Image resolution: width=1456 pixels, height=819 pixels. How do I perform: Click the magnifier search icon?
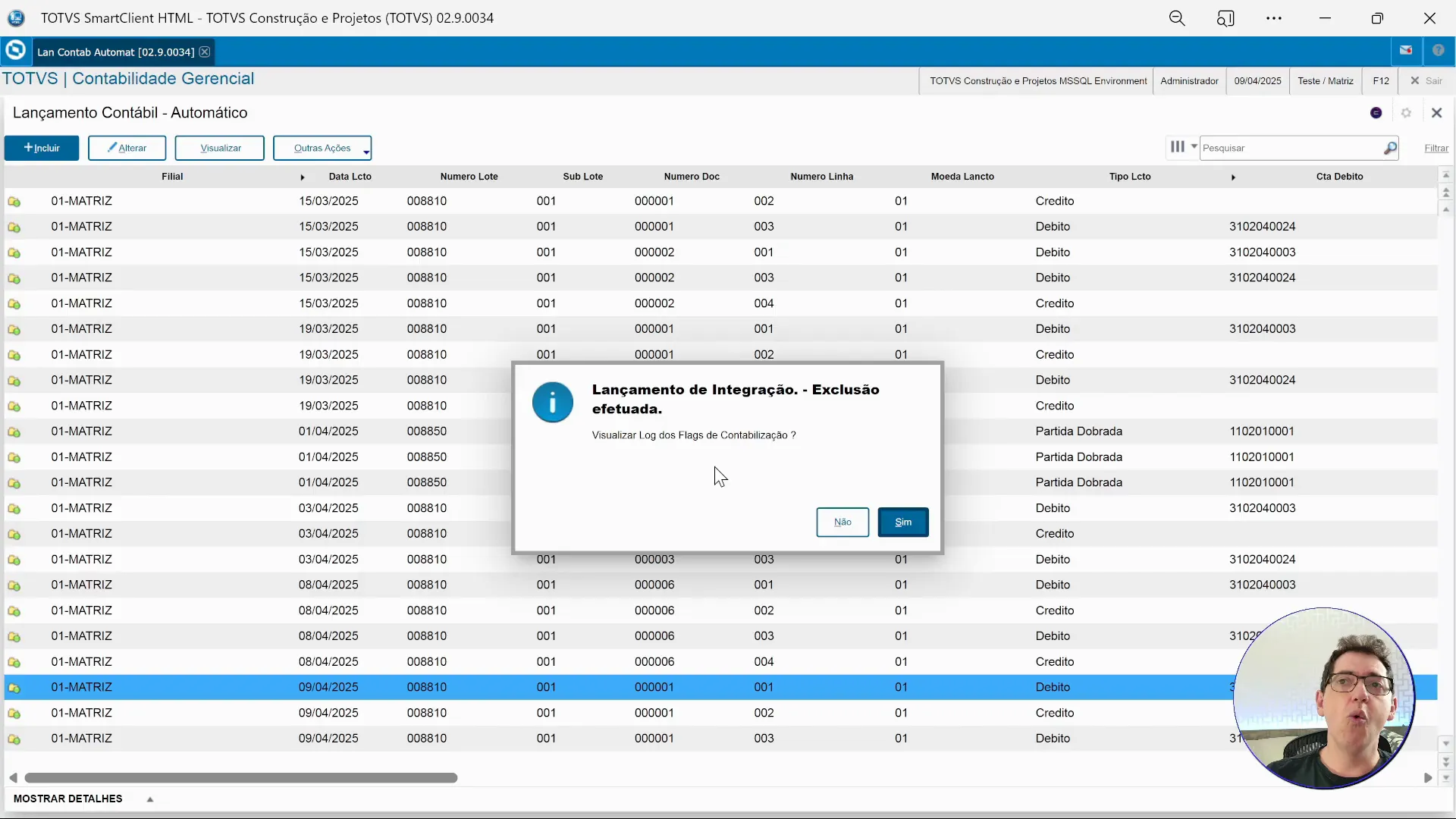1390,148
